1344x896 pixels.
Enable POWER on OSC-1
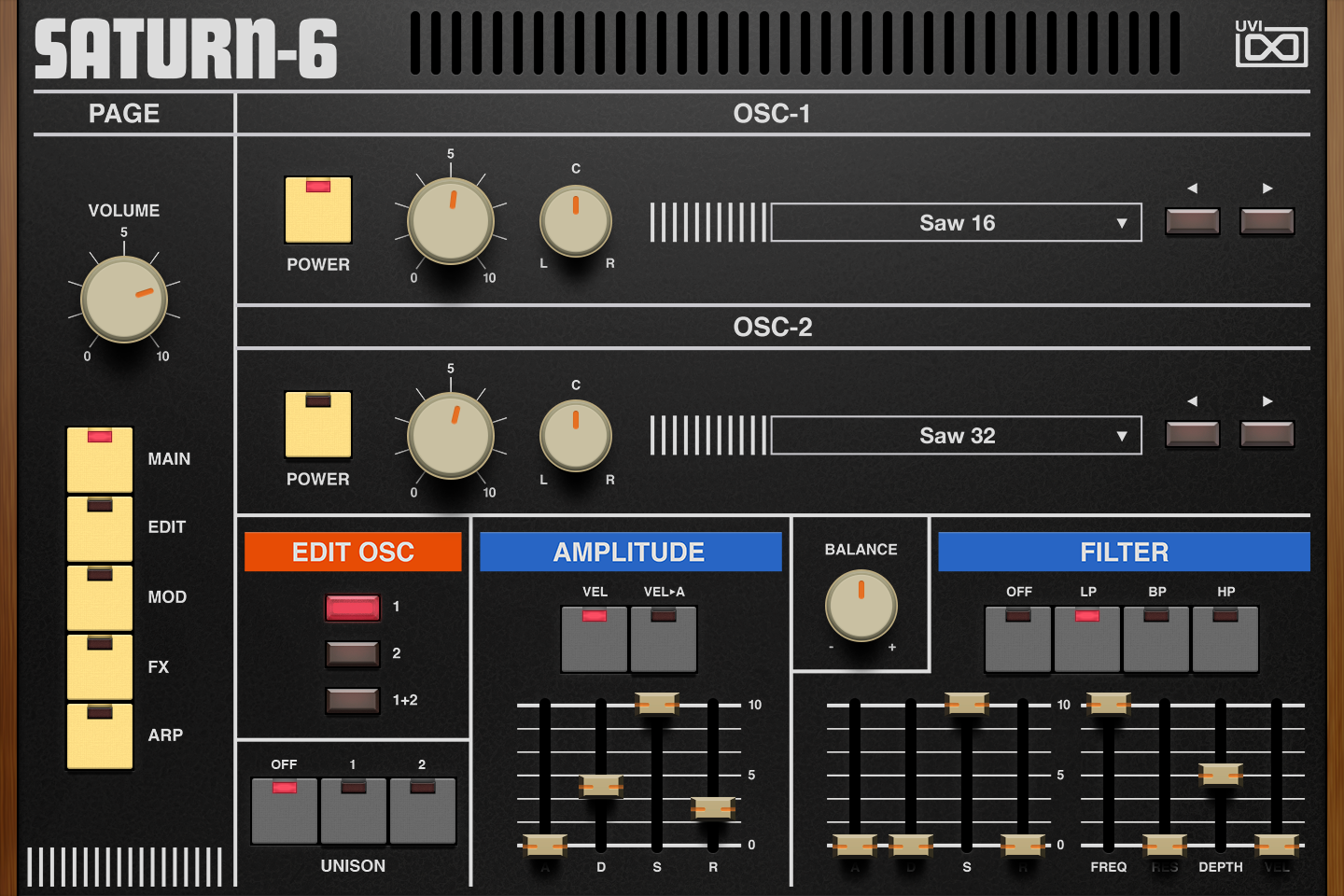(x=317, y=210)
